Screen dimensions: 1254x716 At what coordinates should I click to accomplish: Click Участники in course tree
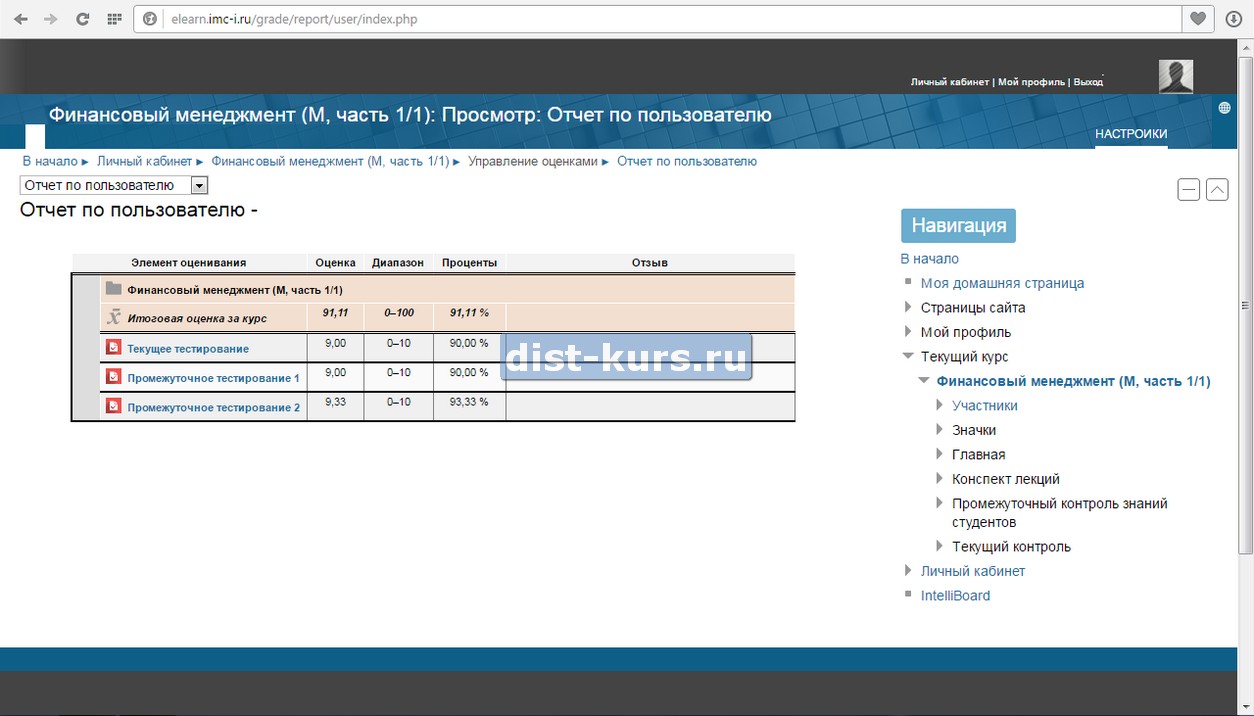(x=985, y=405)
